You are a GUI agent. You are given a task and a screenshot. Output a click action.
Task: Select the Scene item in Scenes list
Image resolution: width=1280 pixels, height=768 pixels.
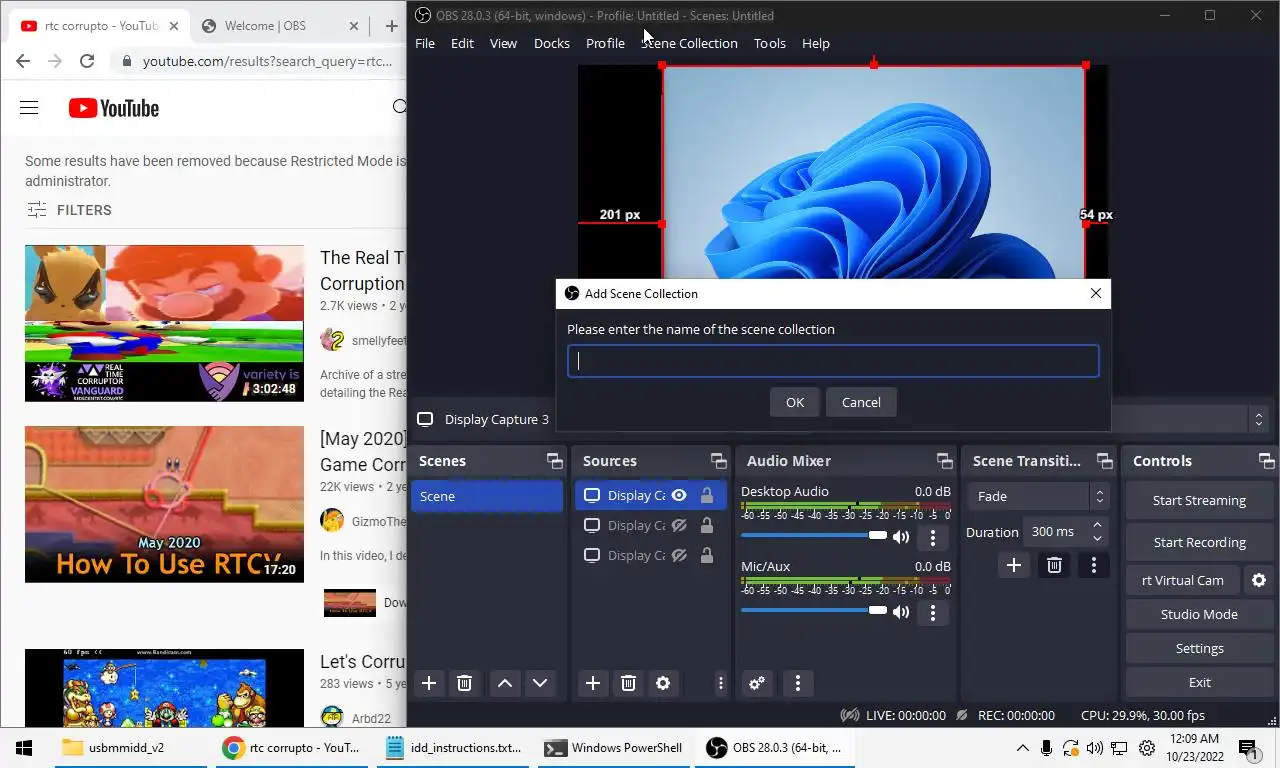(x=487, y=496)
